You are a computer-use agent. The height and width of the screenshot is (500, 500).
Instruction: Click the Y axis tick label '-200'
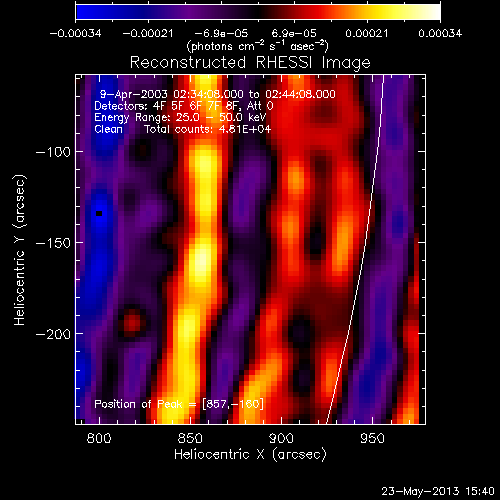pyautogui.click(x=53, y=334)
